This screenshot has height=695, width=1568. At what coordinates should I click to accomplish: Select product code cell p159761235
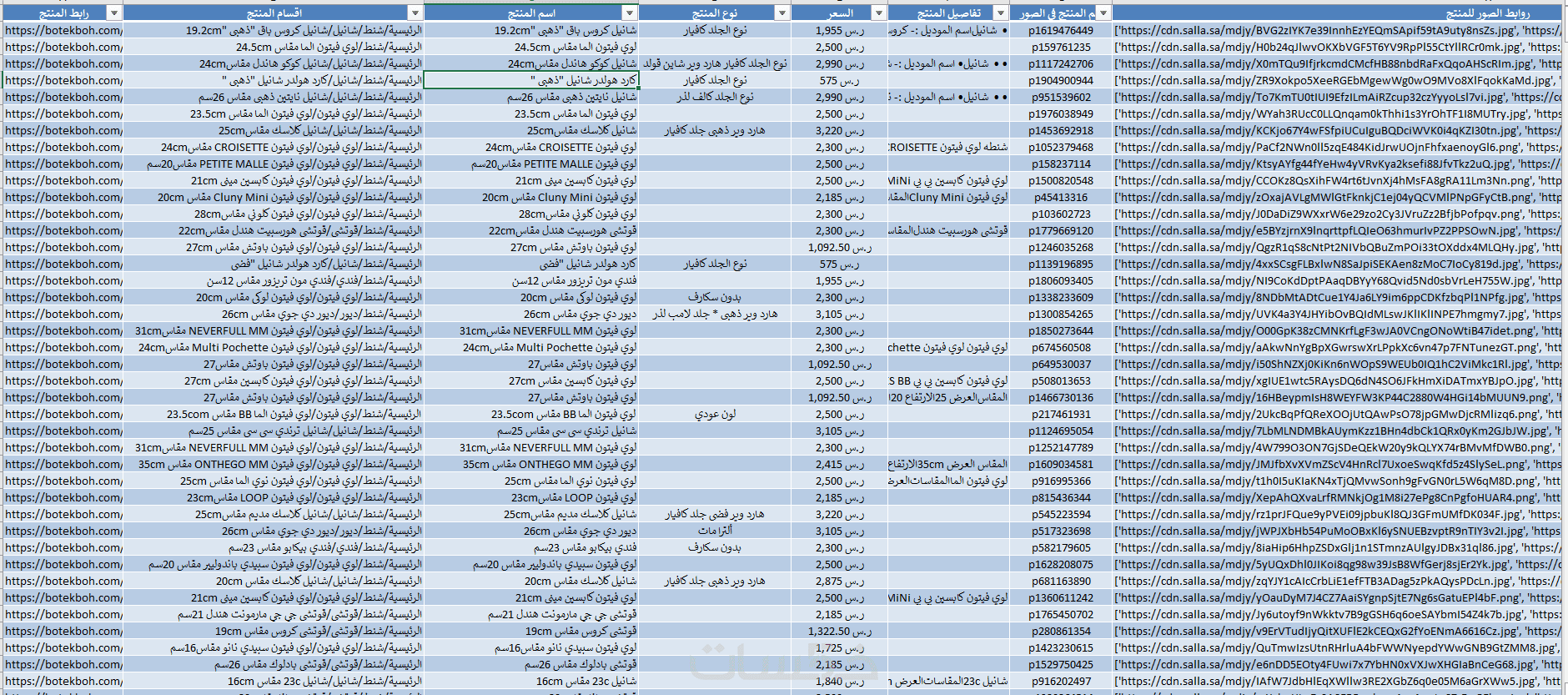tap(1061, 47)
